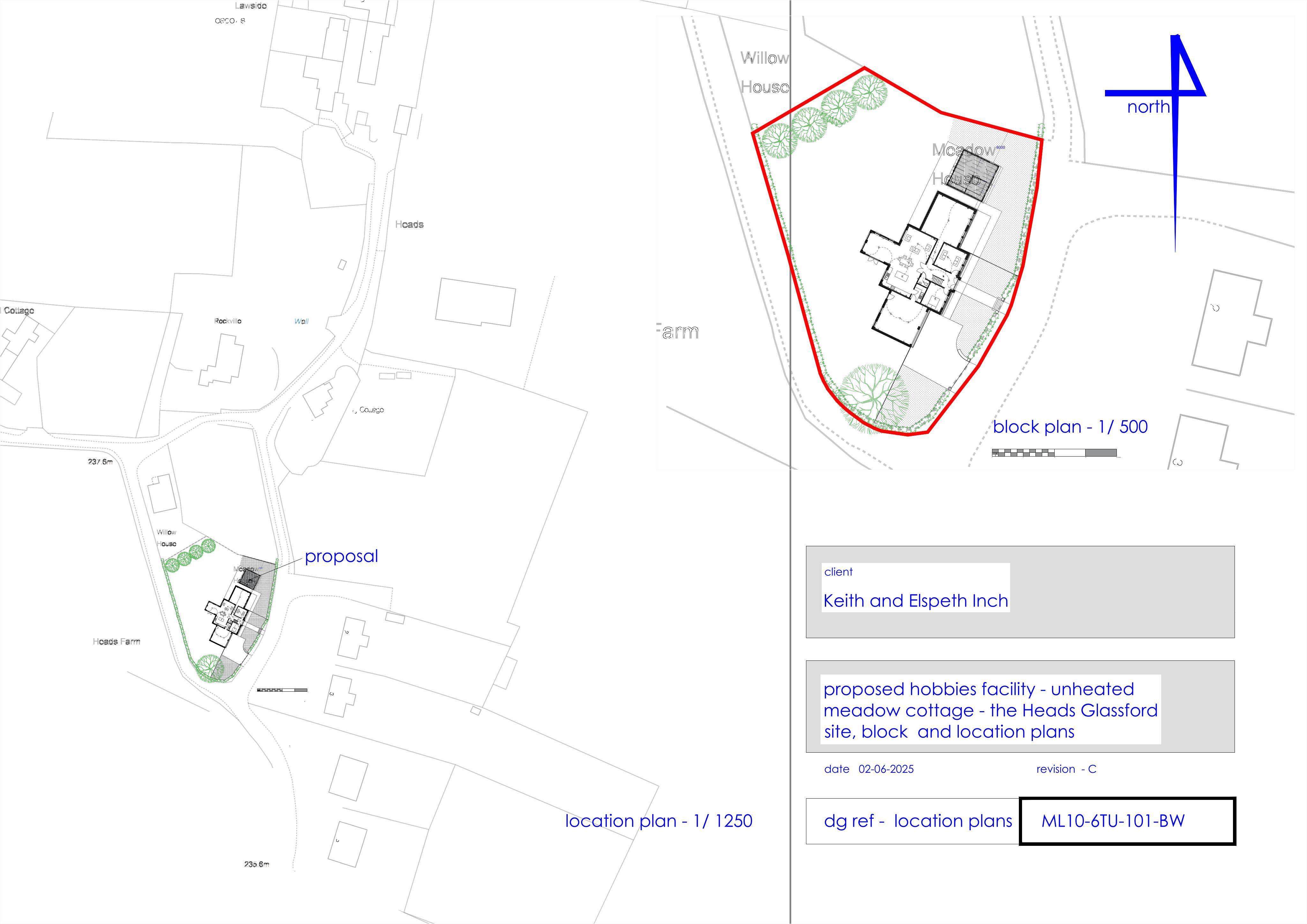Click the 'client' heading in title block
The height and width of the screenshot is (924, 1307).
tap(839, 571)
